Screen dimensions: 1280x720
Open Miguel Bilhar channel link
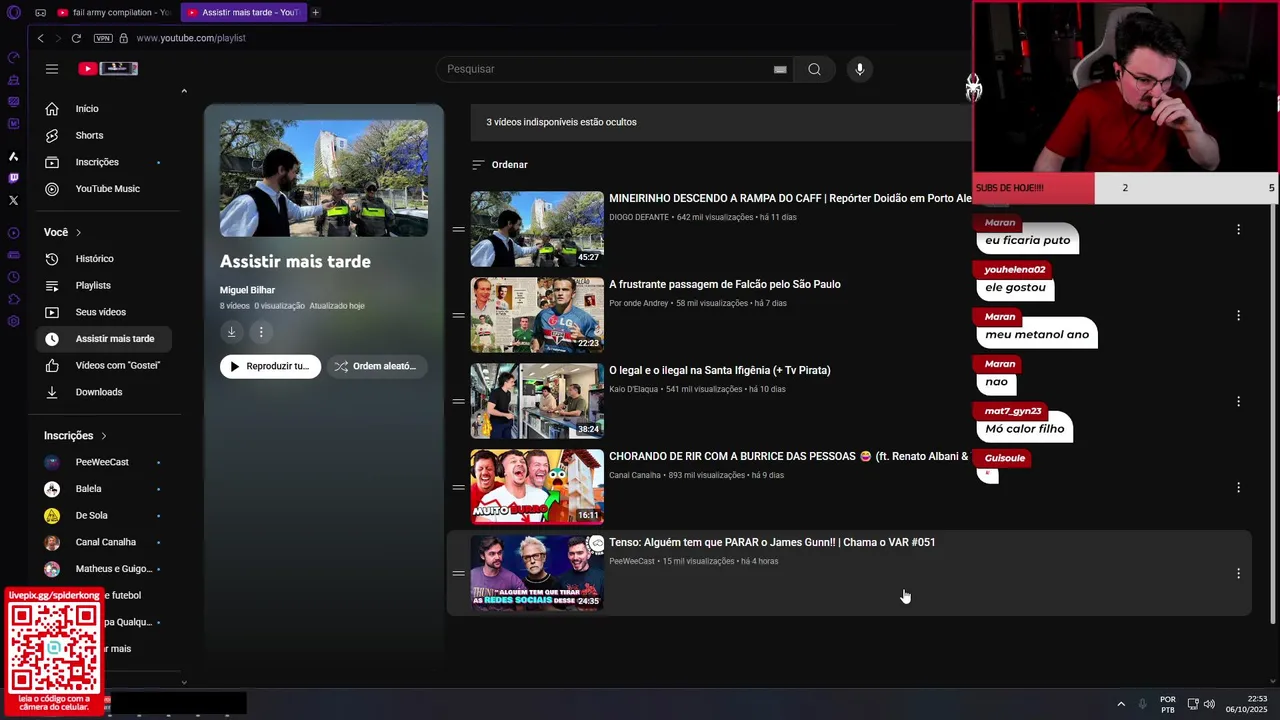click(x=247, y=290)
